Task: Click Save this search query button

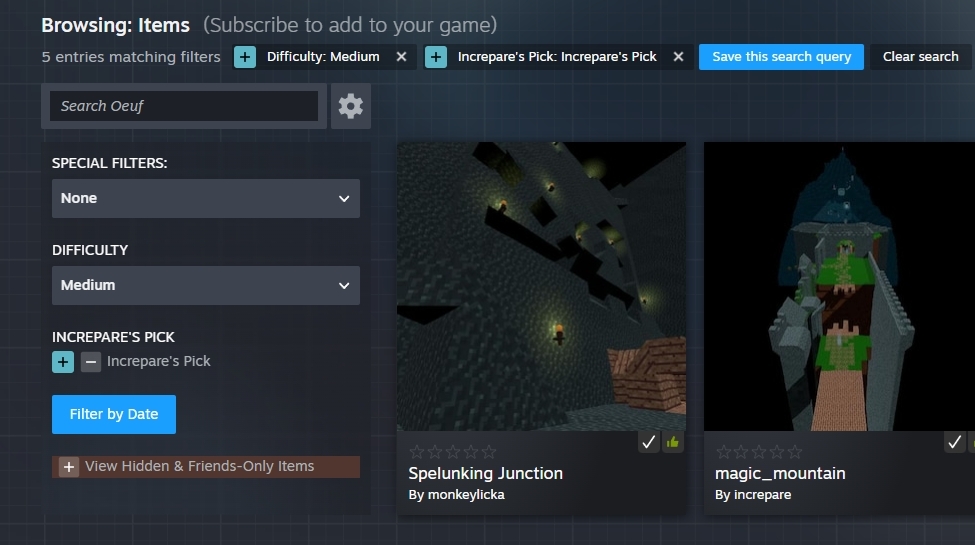Action: pyautogui.click(x=781, y=57)
